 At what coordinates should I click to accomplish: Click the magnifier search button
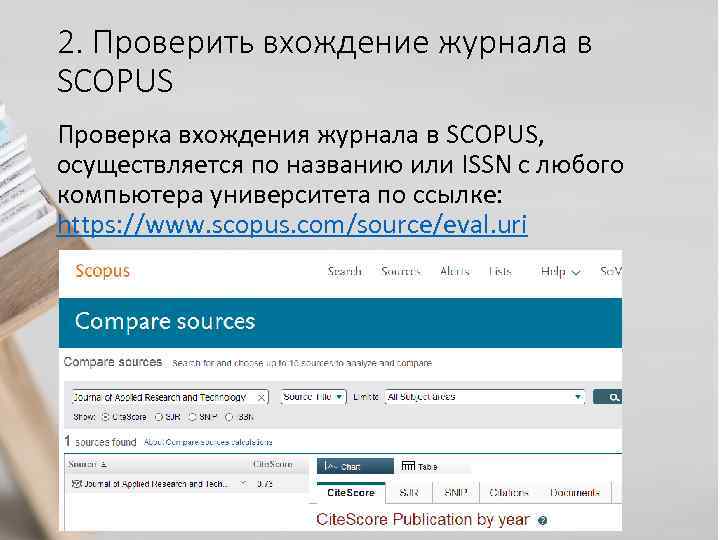coord(608,397)
